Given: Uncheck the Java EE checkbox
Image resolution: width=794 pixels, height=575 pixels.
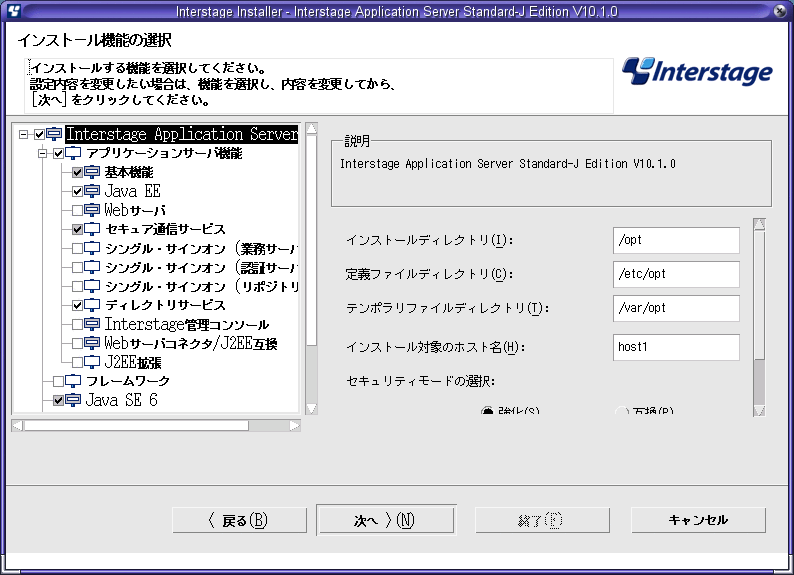Looking at the screenshot, I should pos(77,191).
